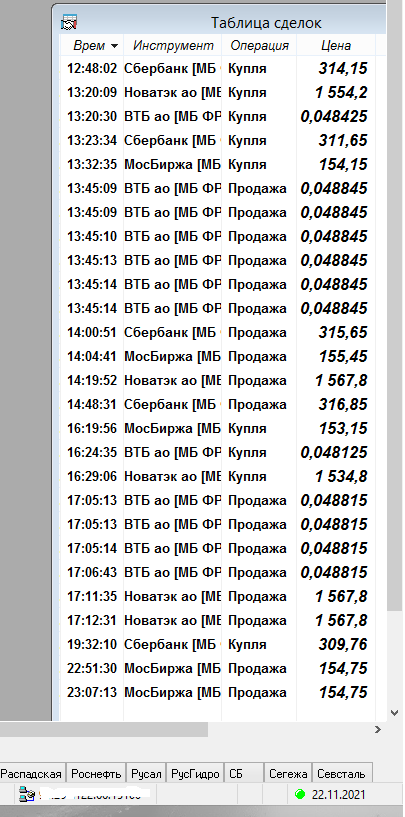Select the Сегежа tab
The image size is (405, 817).
point(288,774)
